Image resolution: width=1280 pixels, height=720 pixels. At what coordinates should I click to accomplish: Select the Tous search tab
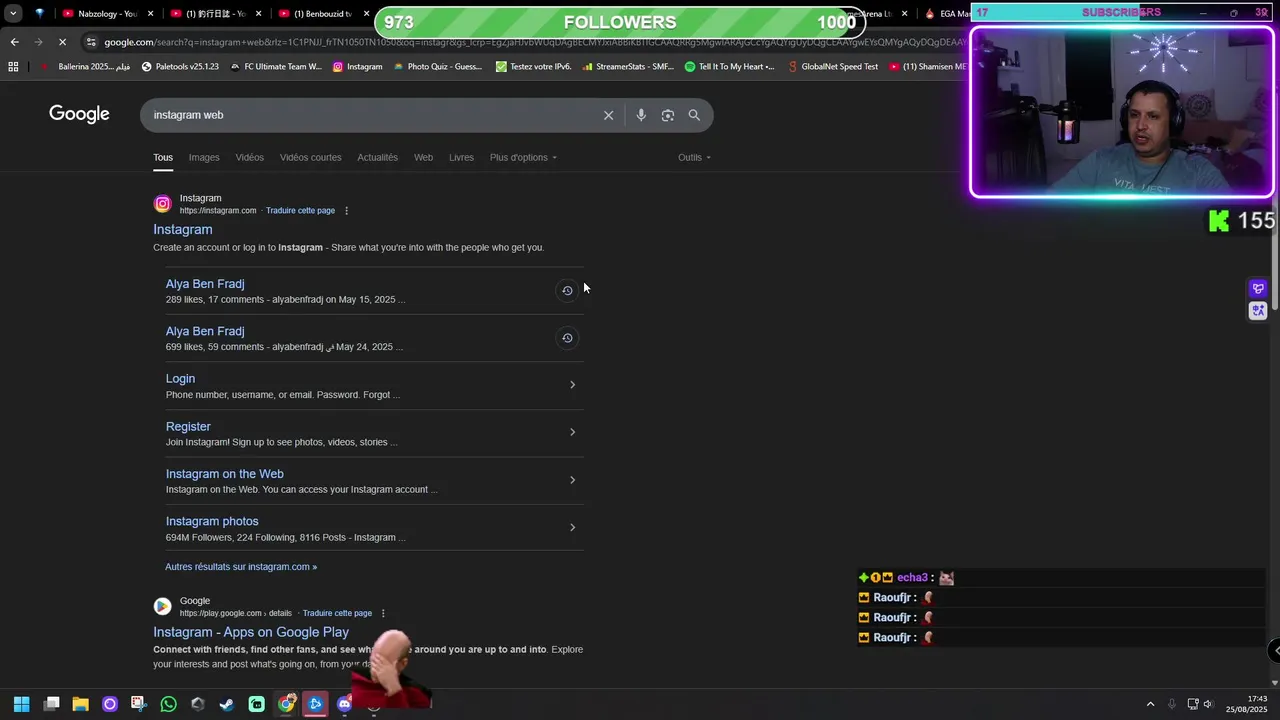pyautogui.click(x=163, y=157)
